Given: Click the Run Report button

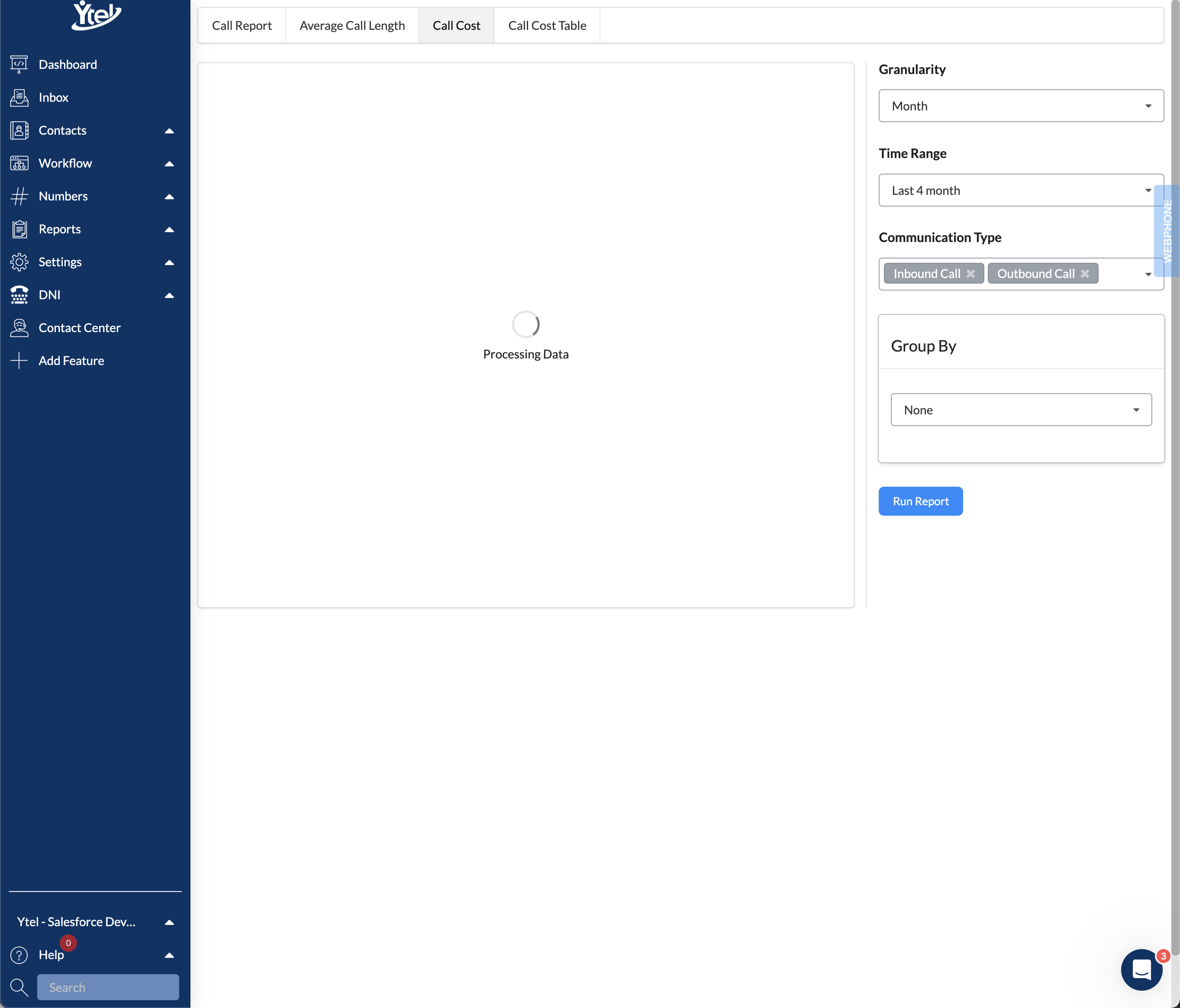Looking at the screenshot, I should click(x=920, y=501).
